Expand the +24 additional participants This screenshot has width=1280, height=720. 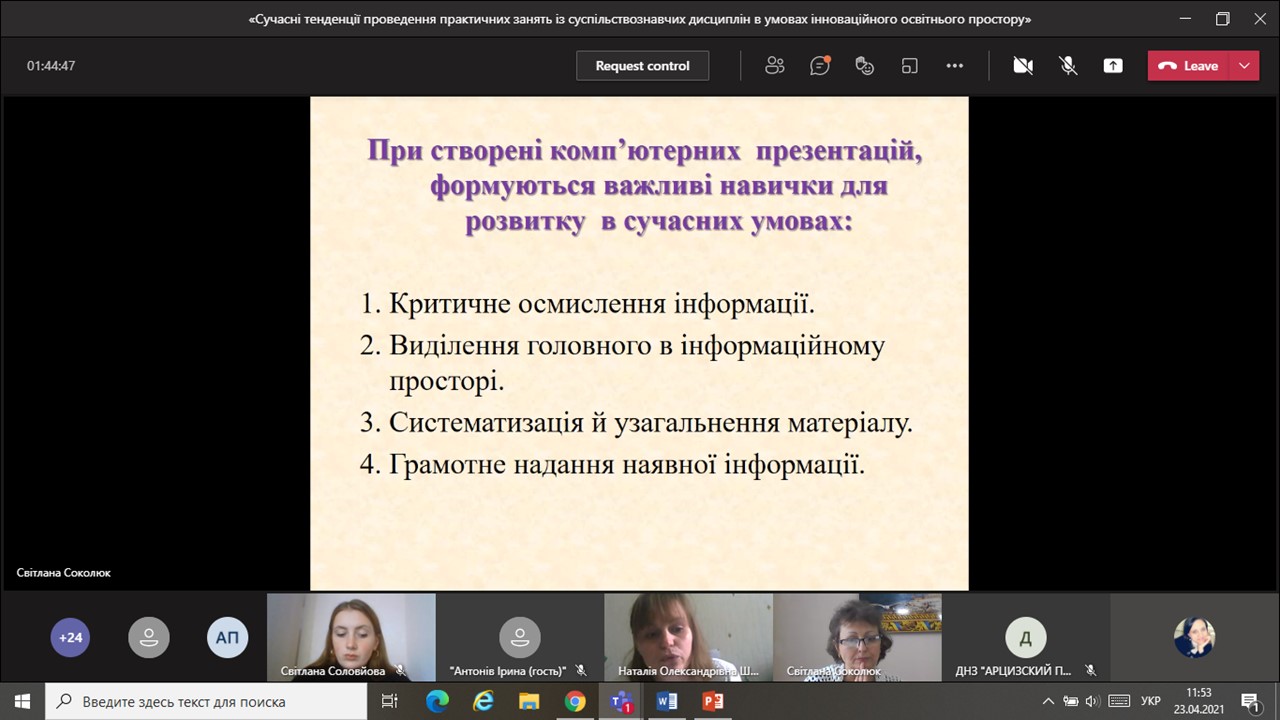click(x=70, y=637)
